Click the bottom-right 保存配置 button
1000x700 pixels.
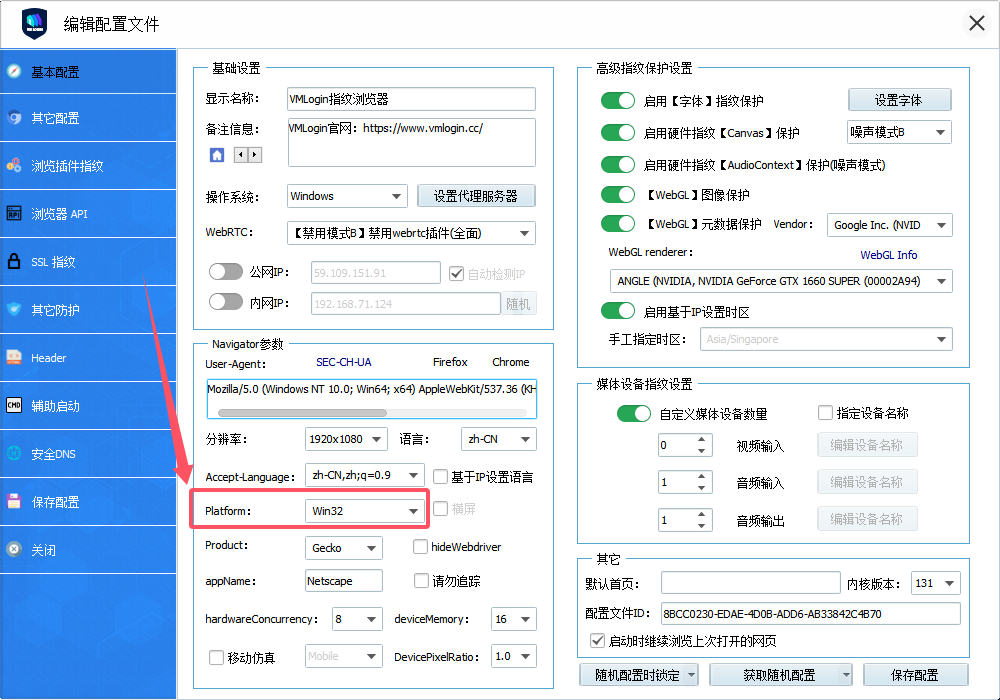click(x=915, y=675)
